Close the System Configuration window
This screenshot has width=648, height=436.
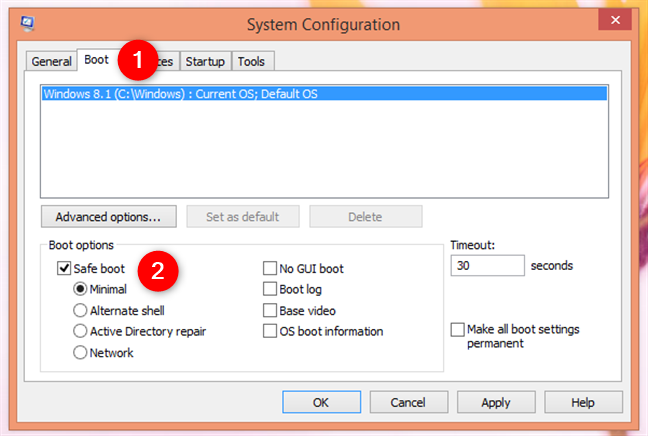click(615, 19)
